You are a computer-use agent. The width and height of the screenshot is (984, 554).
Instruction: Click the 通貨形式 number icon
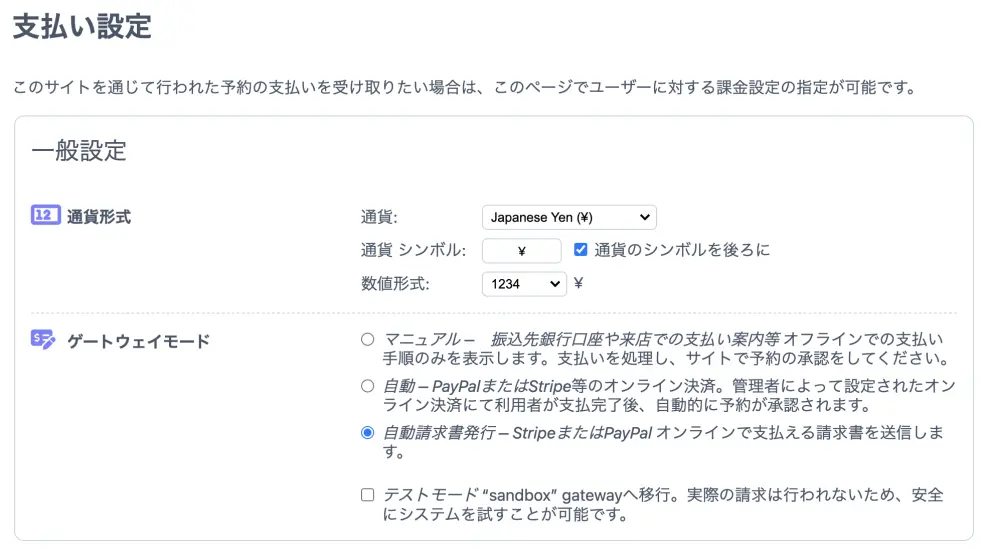(46, 215)
